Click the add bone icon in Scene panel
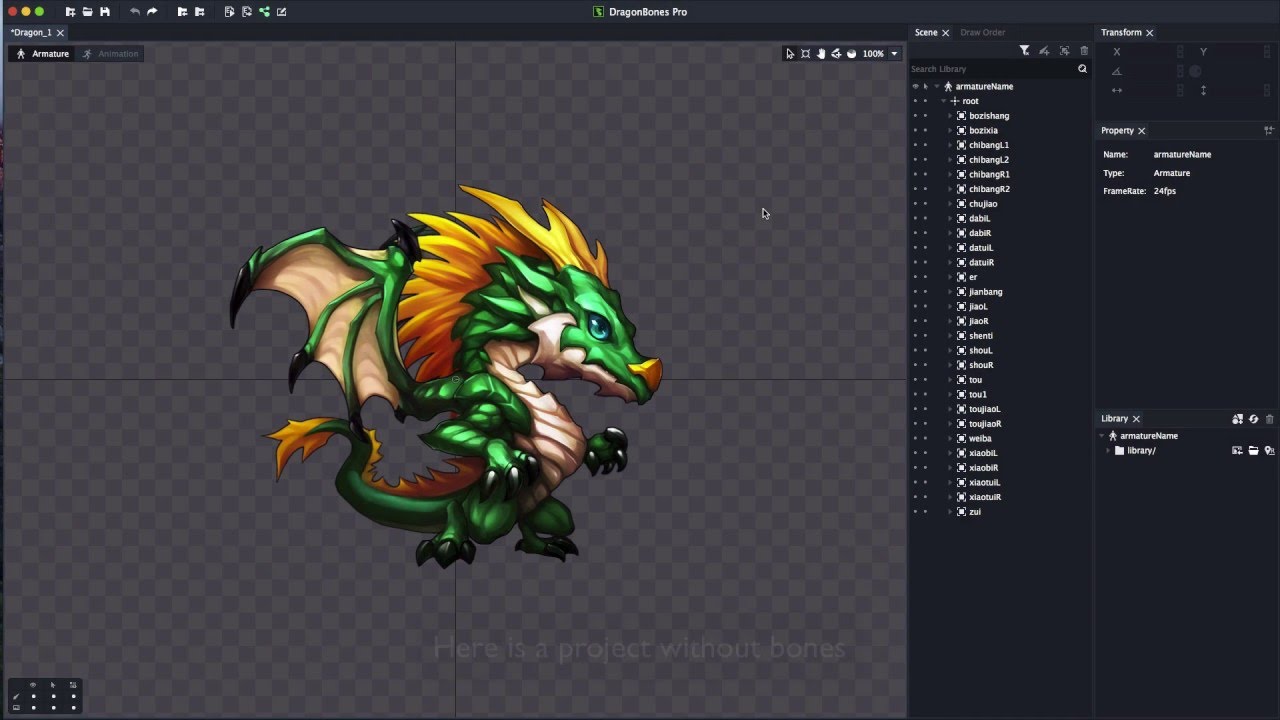The width and height of the screenshot is (1280, 720). click(x=1044, y=50)
